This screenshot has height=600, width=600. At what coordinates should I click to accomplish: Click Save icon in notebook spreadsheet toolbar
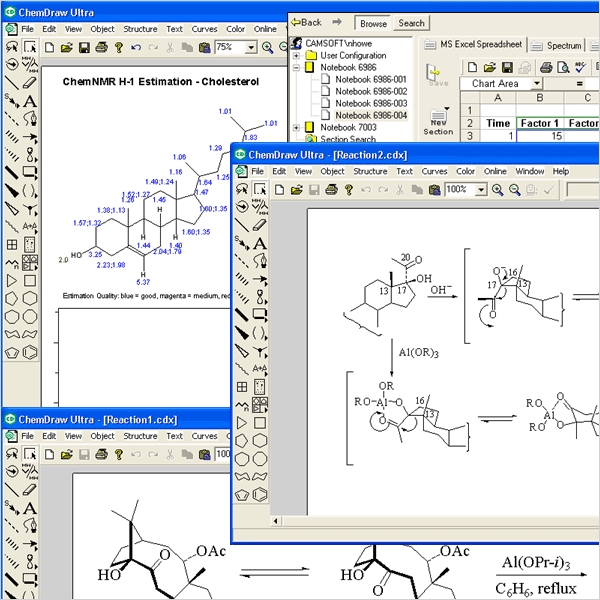click(507, 68)
